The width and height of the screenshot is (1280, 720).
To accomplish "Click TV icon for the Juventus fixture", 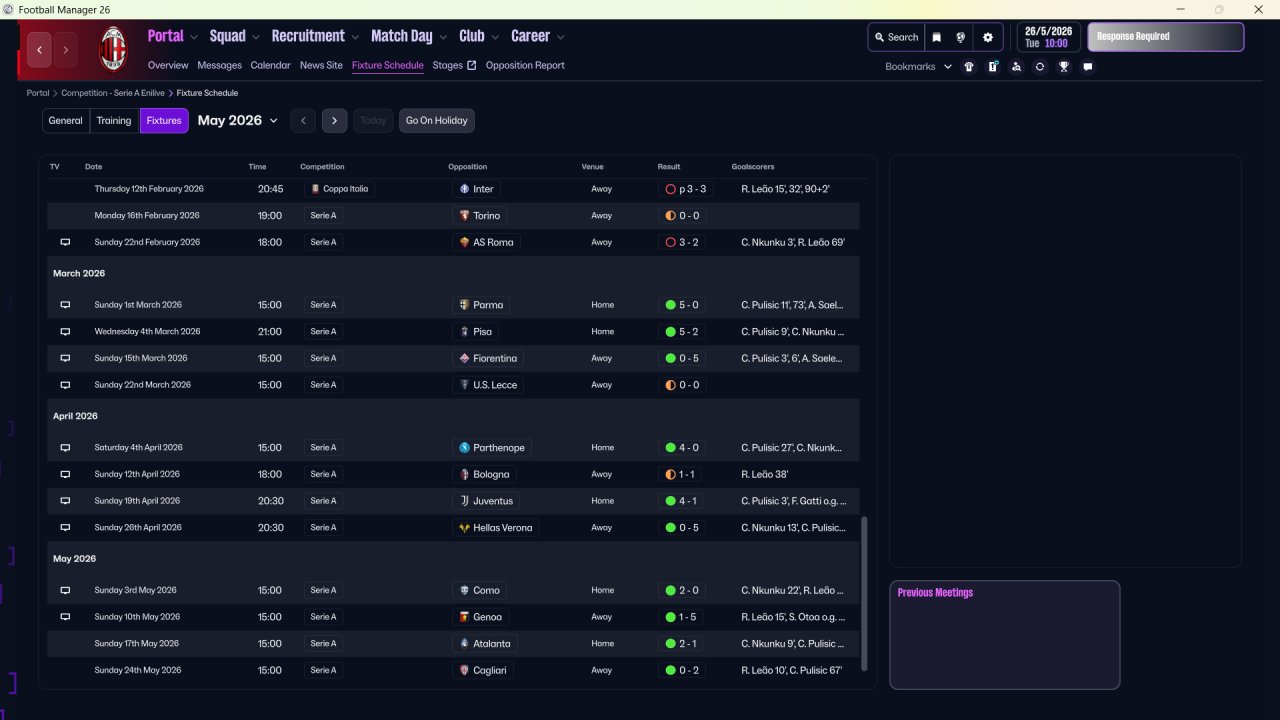I will [x=65, y=501].
